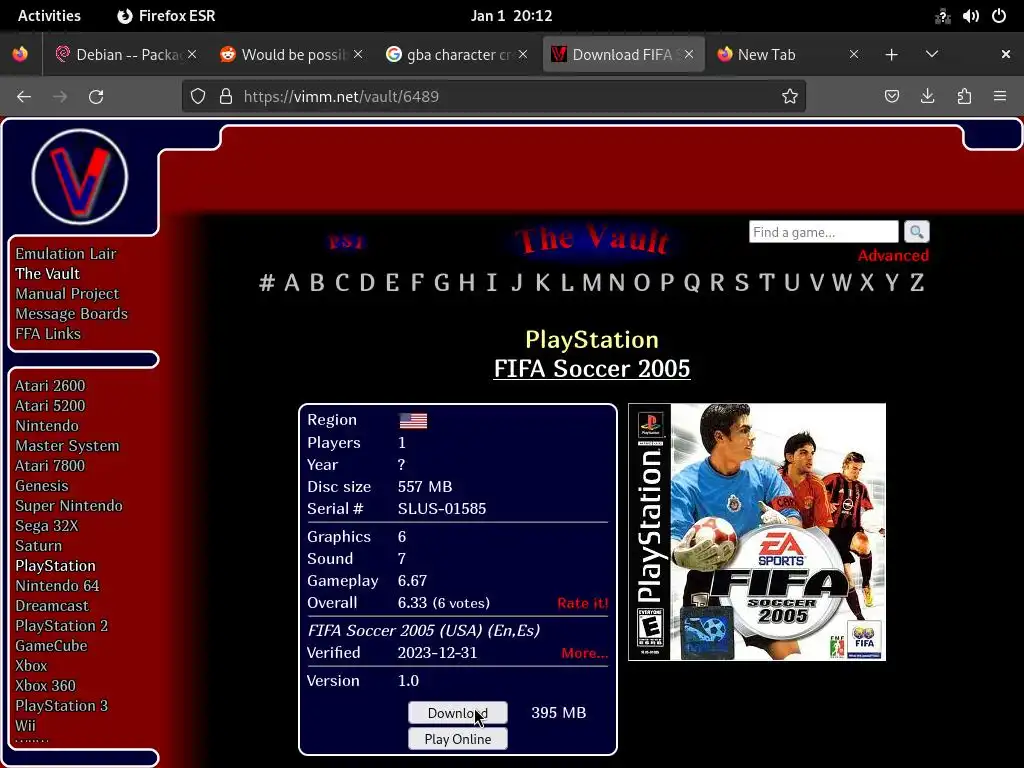The height and width of the screenshot is (768, 1024).
Task: Browse the GameCube system
Action: pyautogui.click(x=51, y=646)
